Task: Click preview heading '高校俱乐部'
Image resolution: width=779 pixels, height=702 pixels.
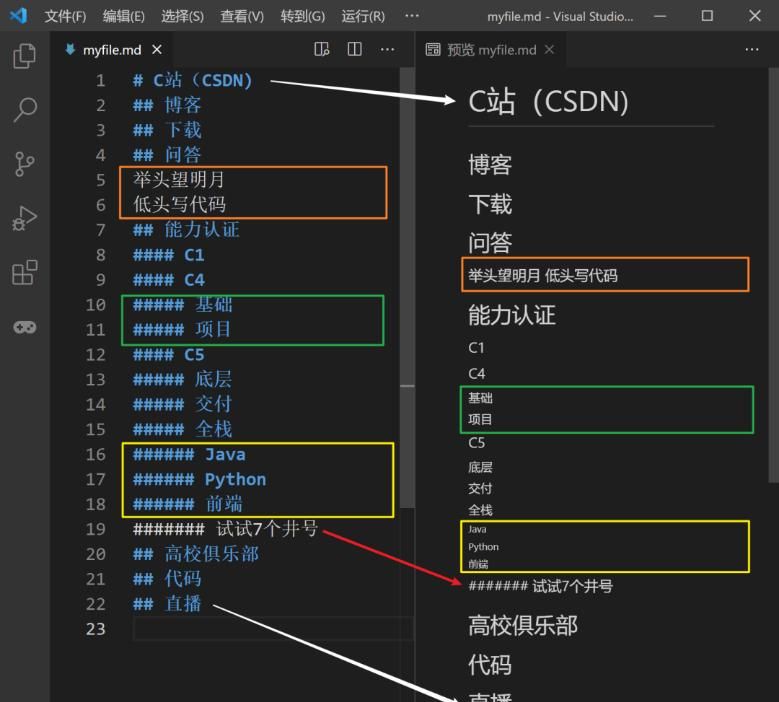Action: 523,625
